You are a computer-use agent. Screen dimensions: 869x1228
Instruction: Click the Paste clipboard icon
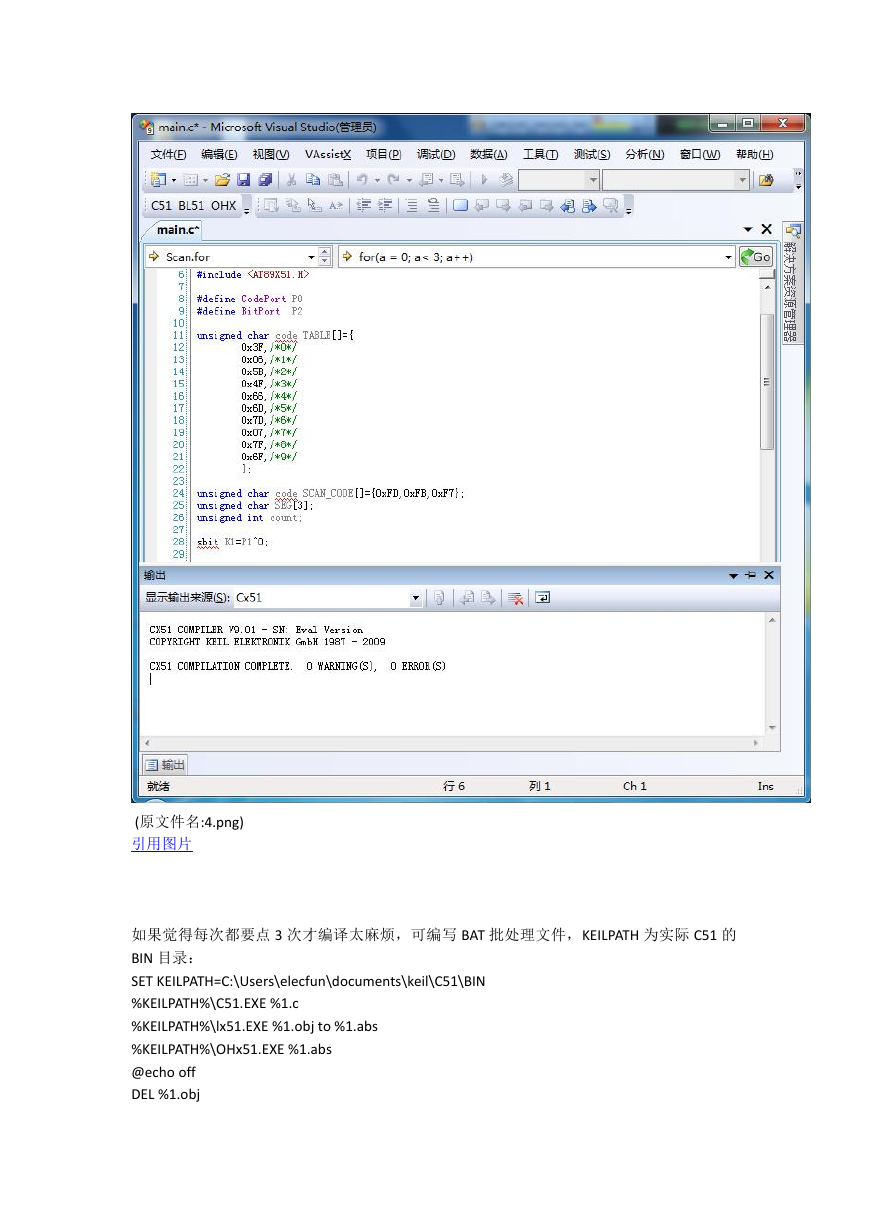point(335,180)
